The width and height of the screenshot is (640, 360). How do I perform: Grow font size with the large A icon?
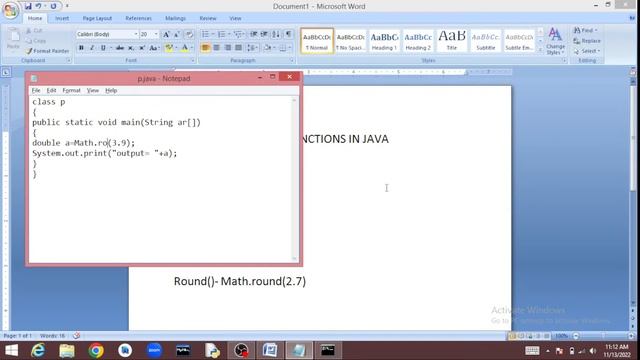pos(166,34)
